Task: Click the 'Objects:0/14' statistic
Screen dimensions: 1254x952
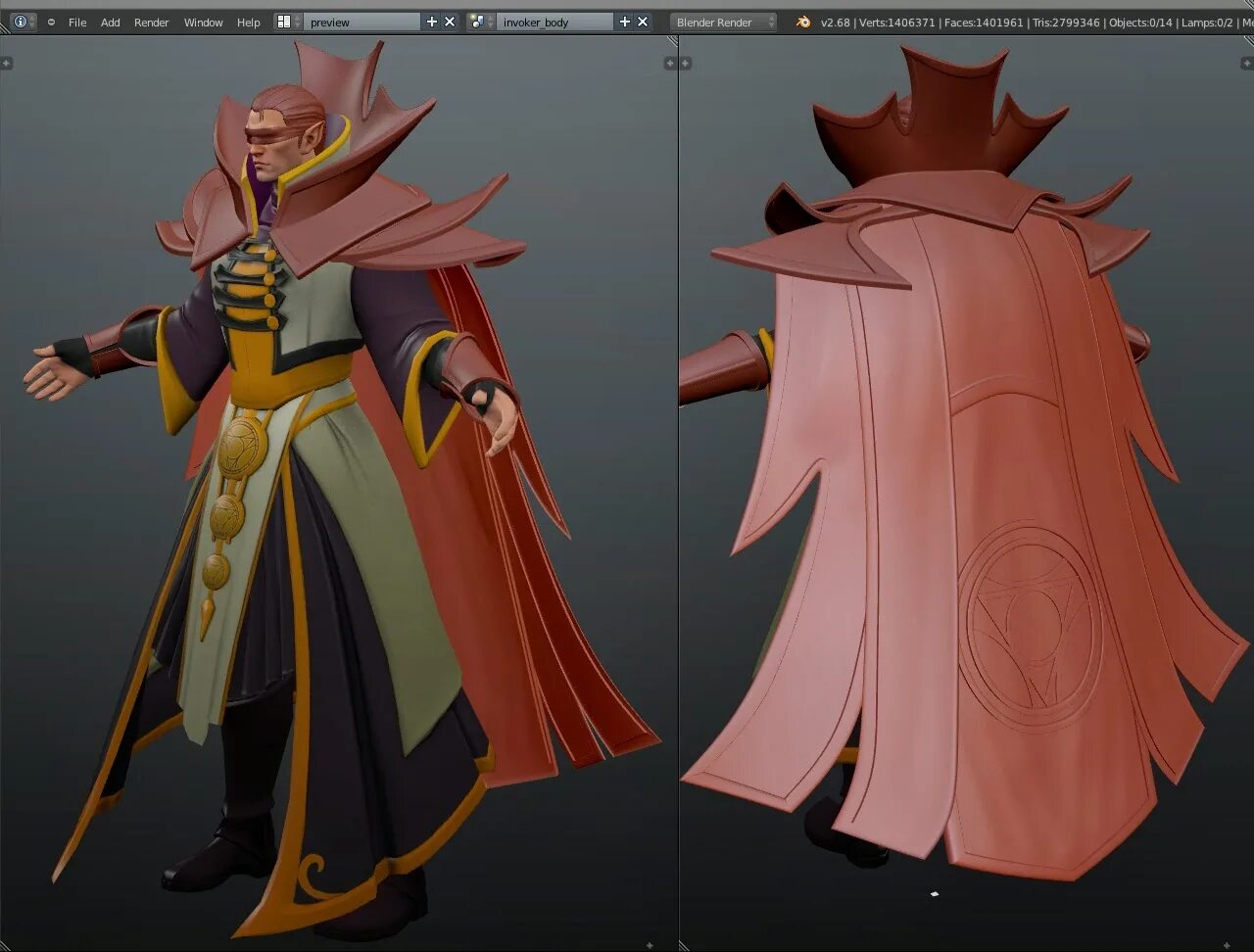Action: (1141, 22)
